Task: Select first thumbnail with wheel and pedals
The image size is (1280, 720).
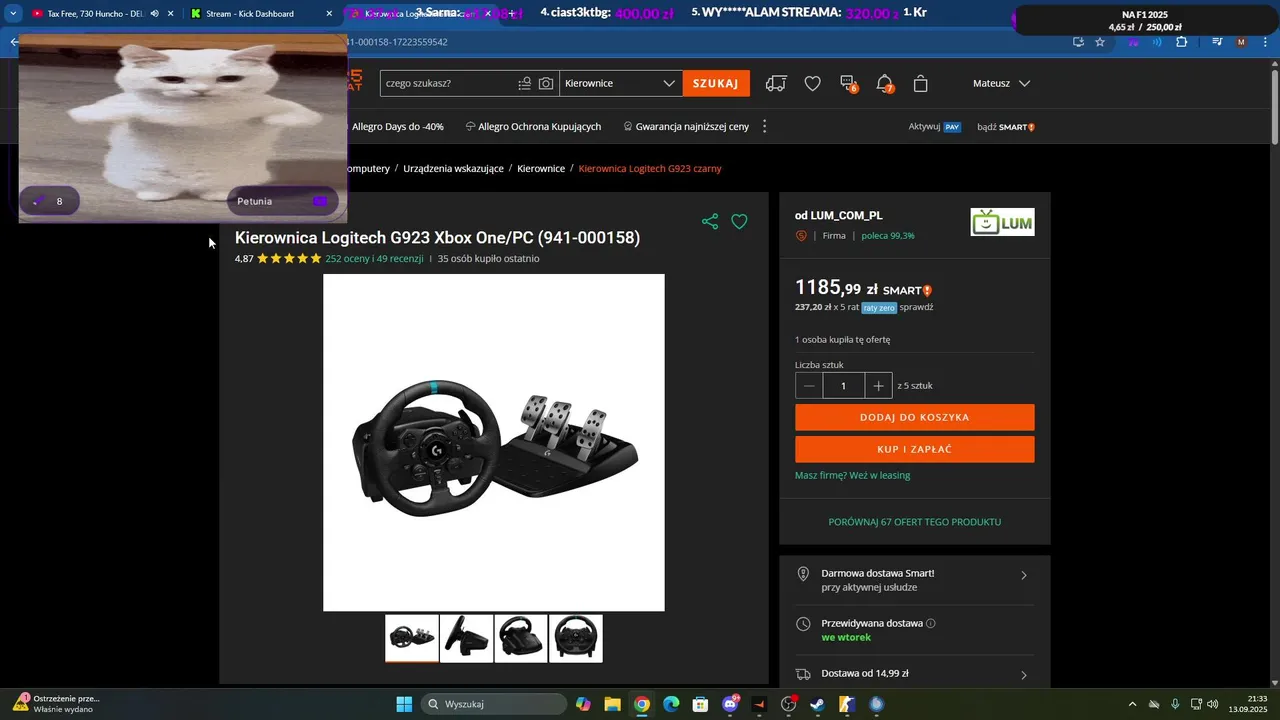Action: point(412,638)
